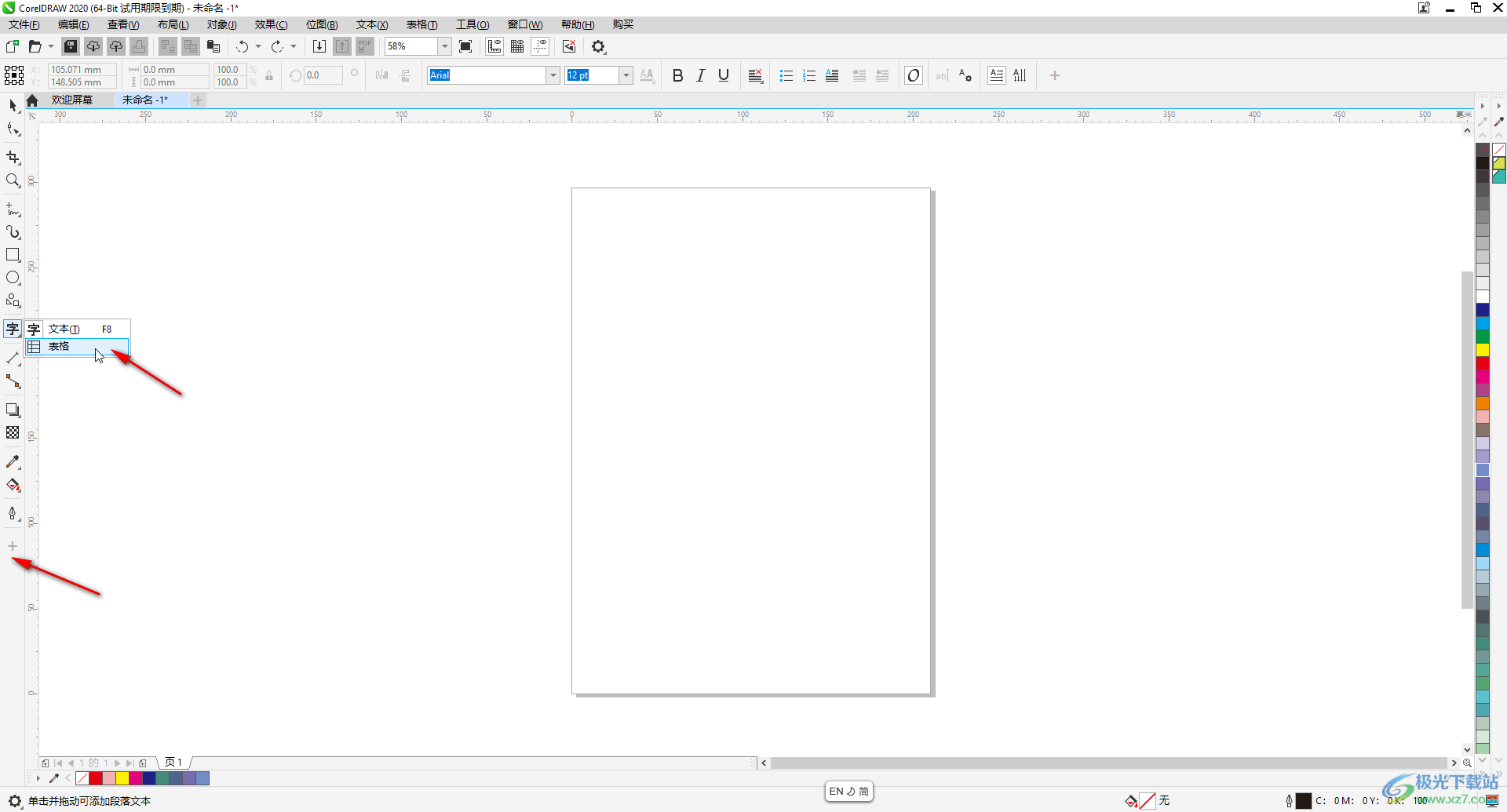Screen dimensions: 1507x812
Task: Click the Save floppy disk icon
Action: click(x=71, y=46)
